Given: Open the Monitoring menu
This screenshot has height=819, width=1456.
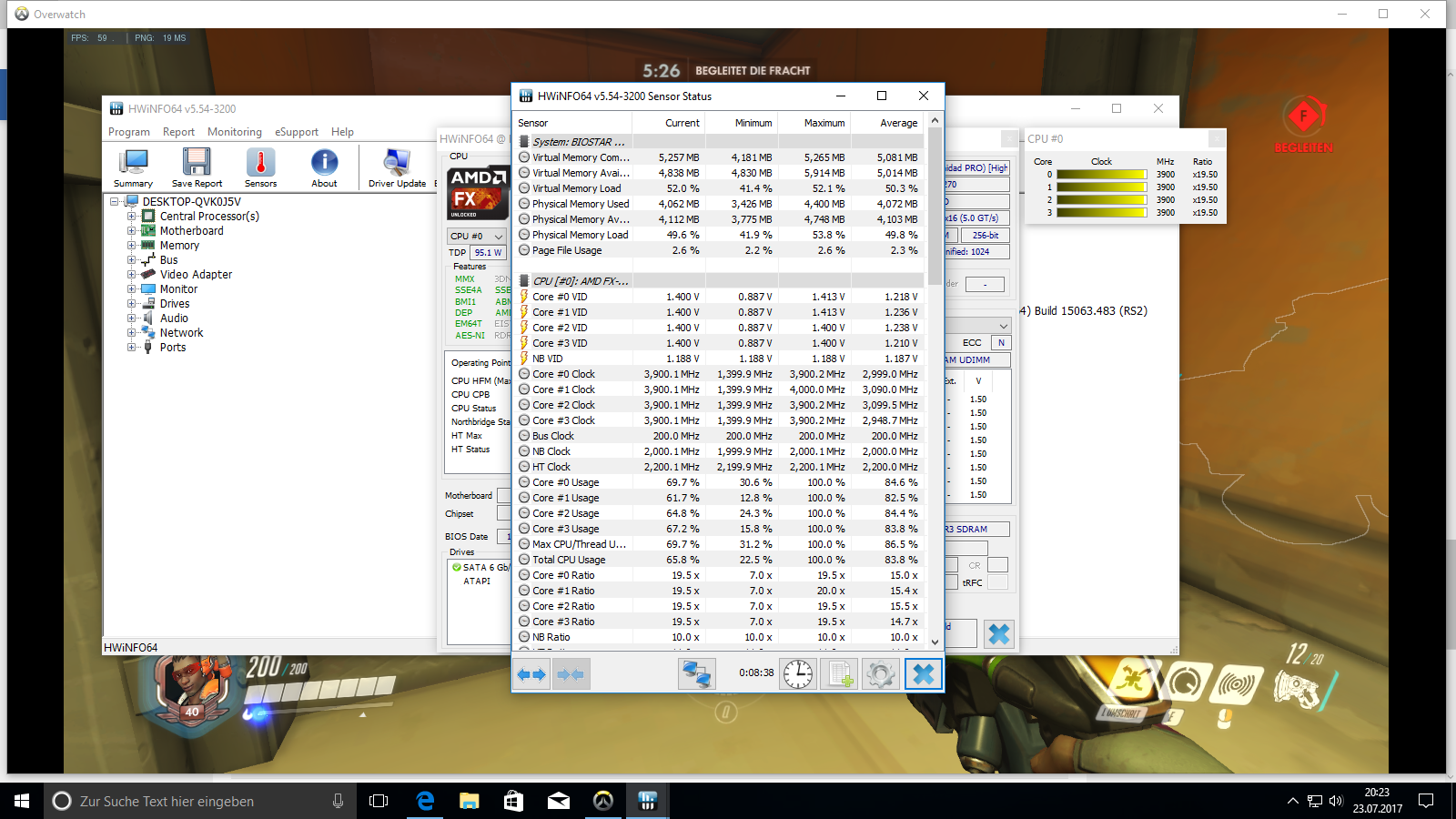Looking at the screenshot, I should point(234,132).
